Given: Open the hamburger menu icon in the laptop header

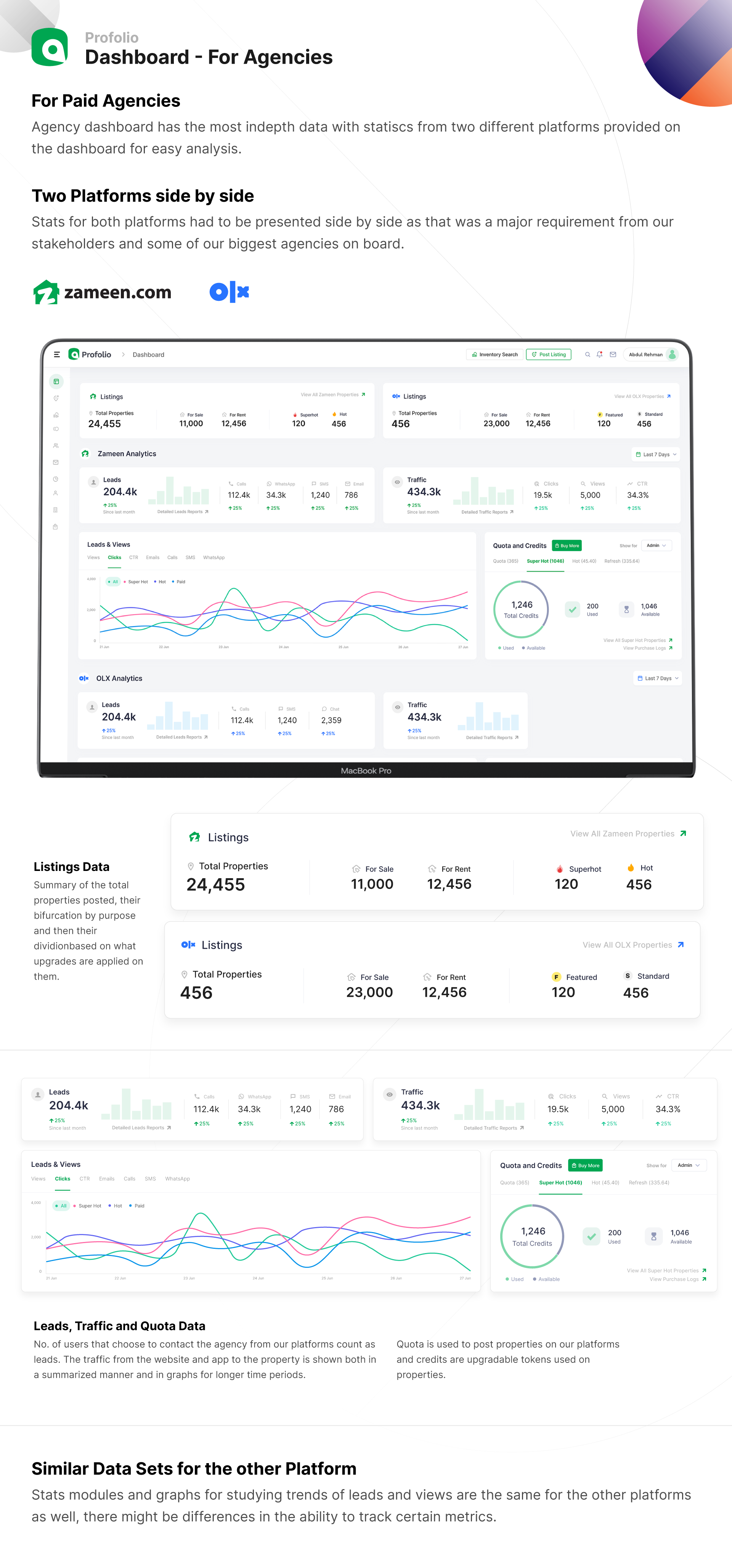Looking at the screenshot, I should (56, 354).
